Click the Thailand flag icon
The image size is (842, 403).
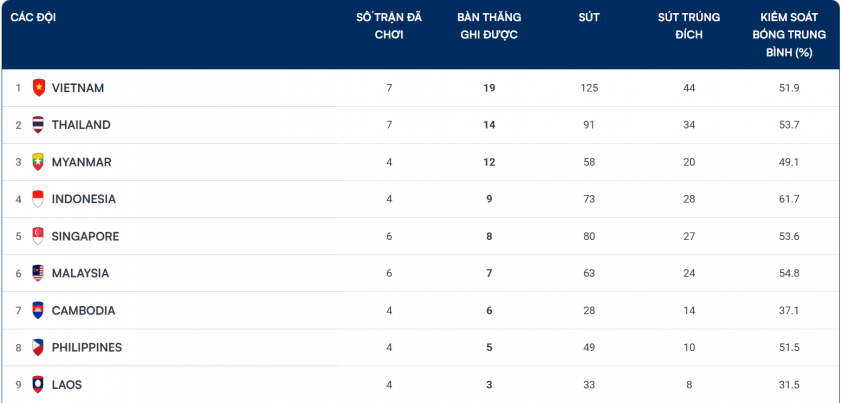tap(38, 125)
